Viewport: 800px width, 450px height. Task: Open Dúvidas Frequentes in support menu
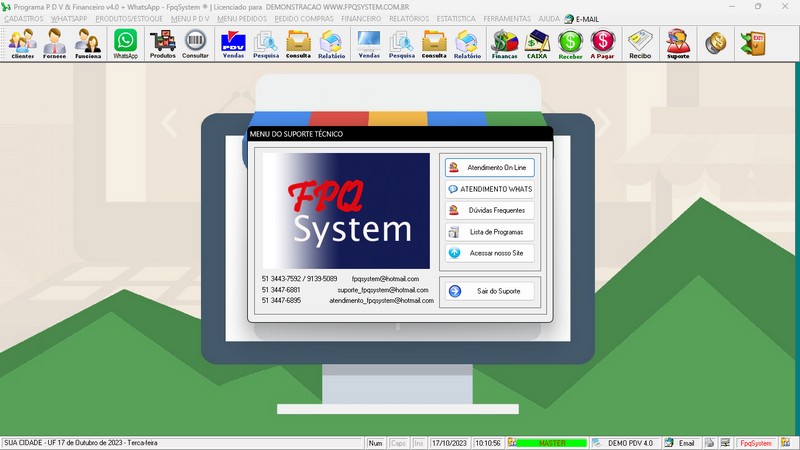click(490, 210)
